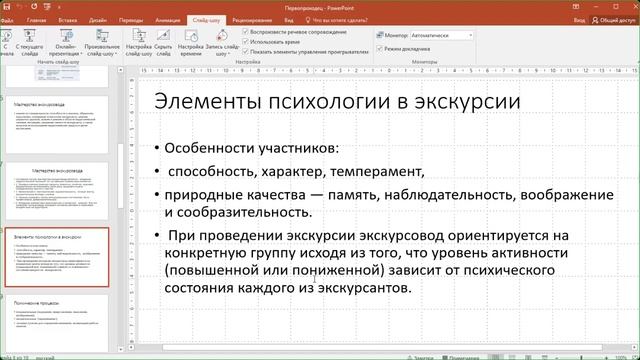Open the Customize Quick Access Toolbar arrow
This screenshot has height=360, width=640.
pyautogui.click(x=59, y=7)
